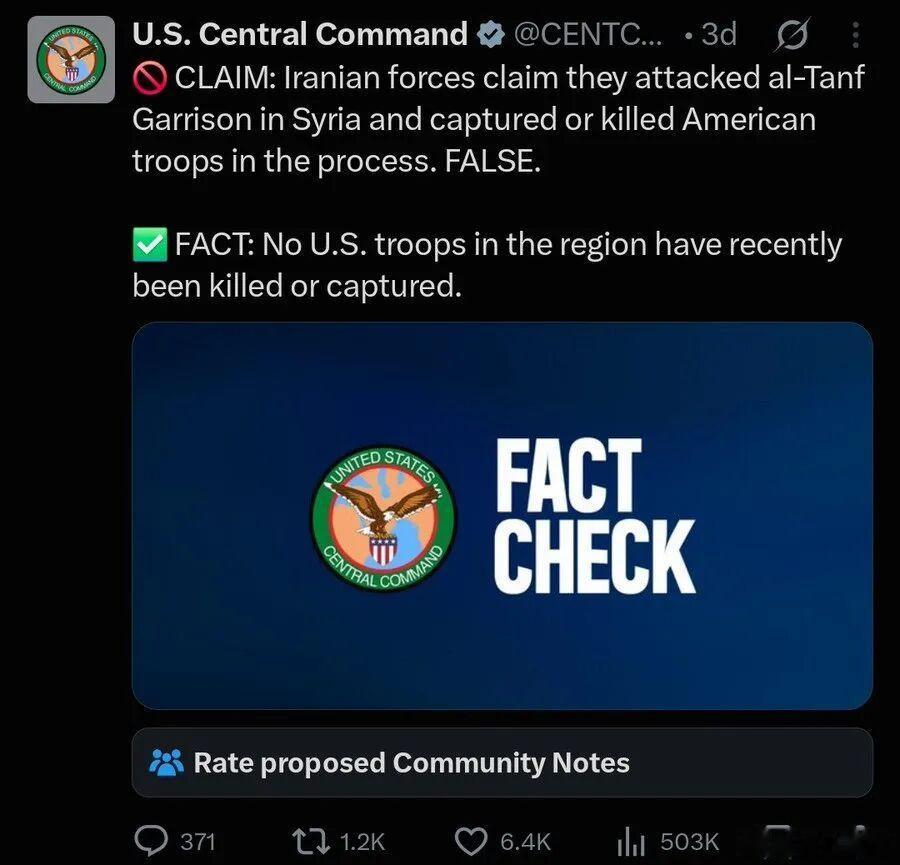Open U.S. Central Command profile avatar
The image size is (900, 865).
71,59
